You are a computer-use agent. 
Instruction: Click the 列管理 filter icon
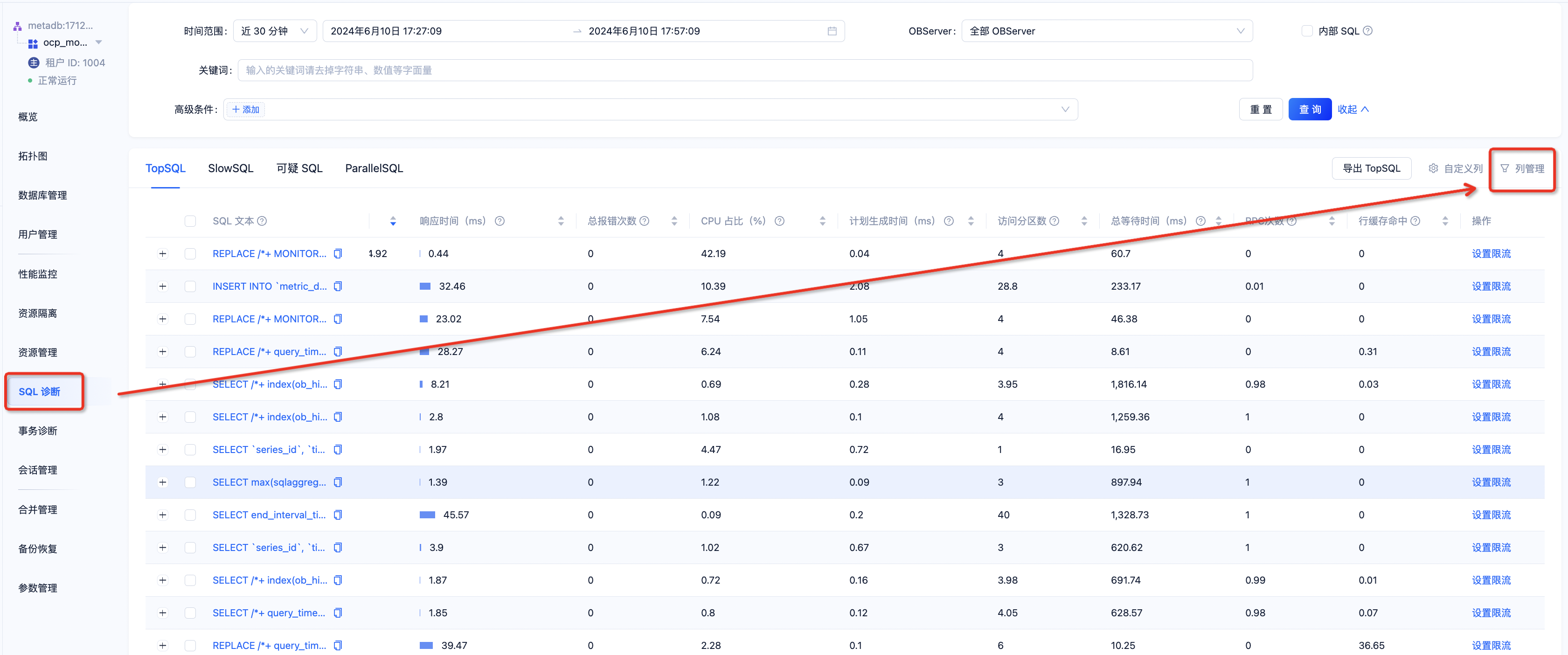pyautogui.click(x=1504, y=168)
